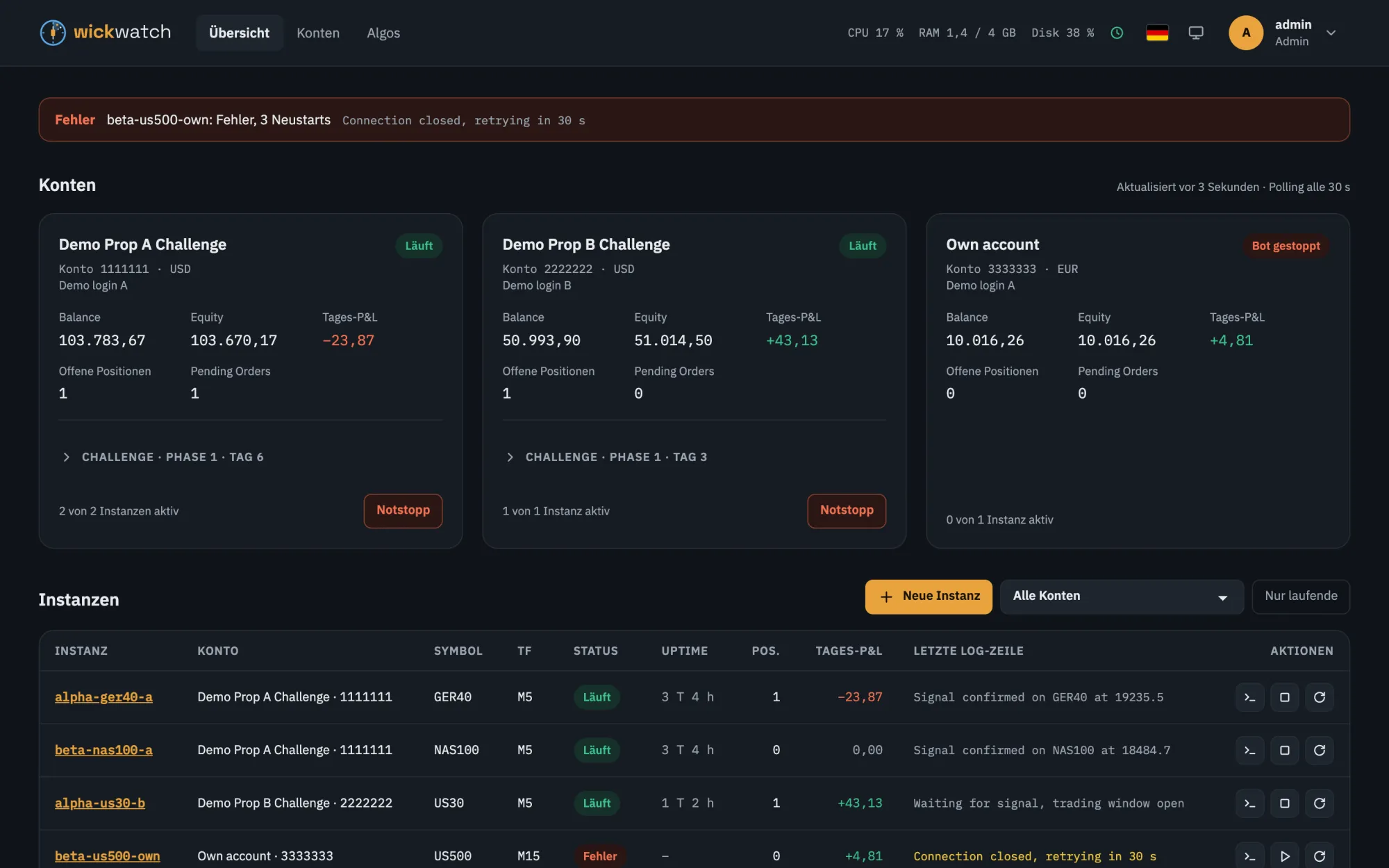1389x868 pixels.
Task: Trigger Notstopp on Demo Prop B Challenge
Action: tap(847, 510)
